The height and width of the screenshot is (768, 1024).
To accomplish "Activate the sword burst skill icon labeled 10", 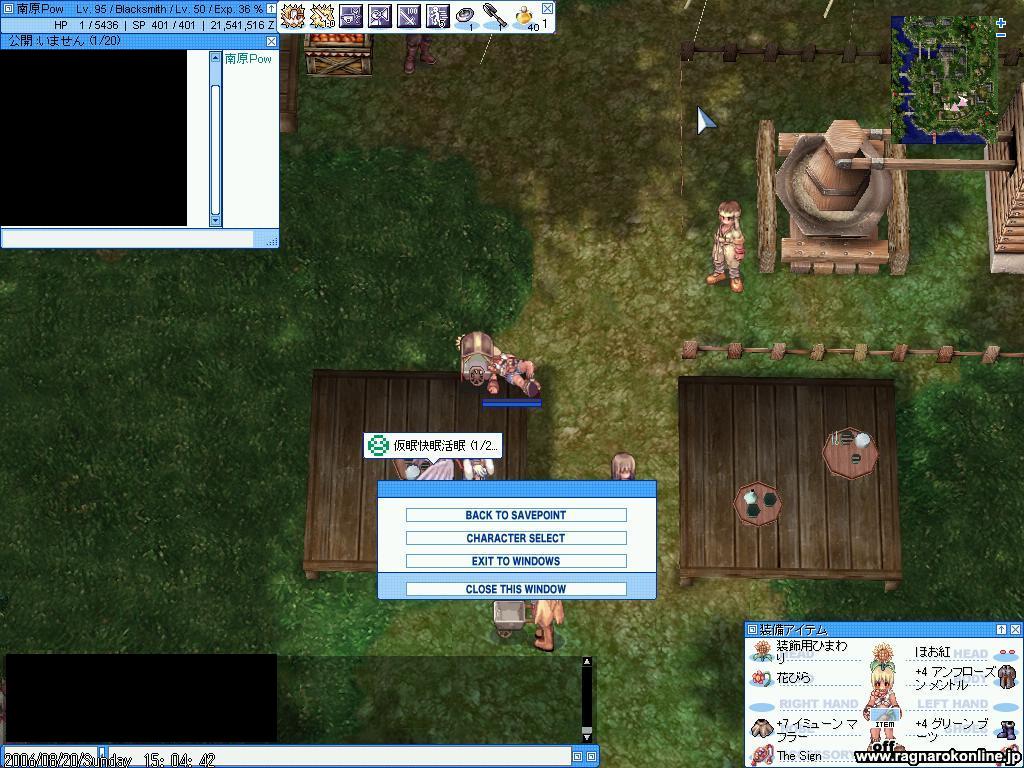I will [322, 16].
